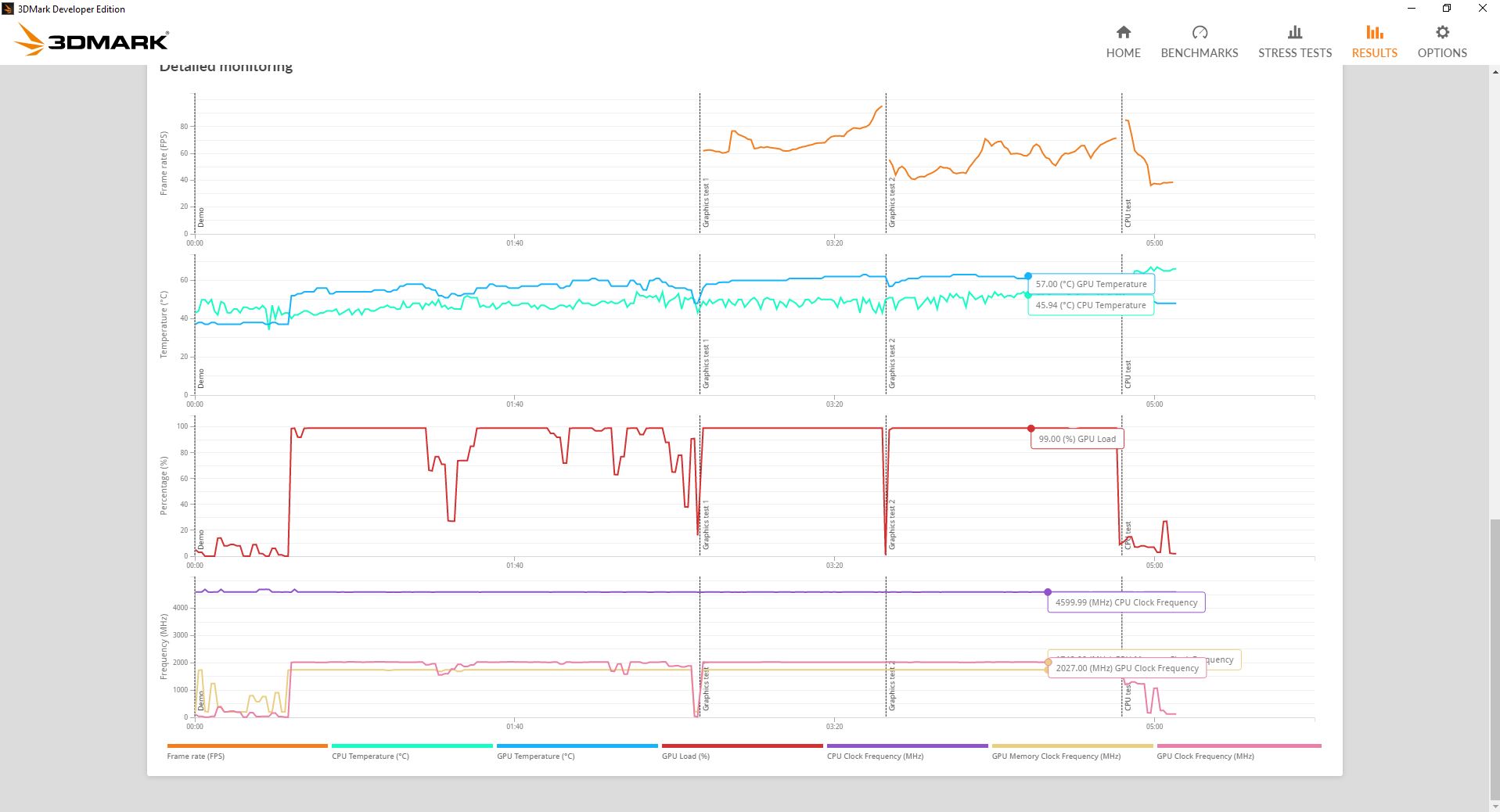Click the CPU Clock Frequency data point
This screenshot has width=1500, height=812.
pyautogui.click(x=1048, y=592)
